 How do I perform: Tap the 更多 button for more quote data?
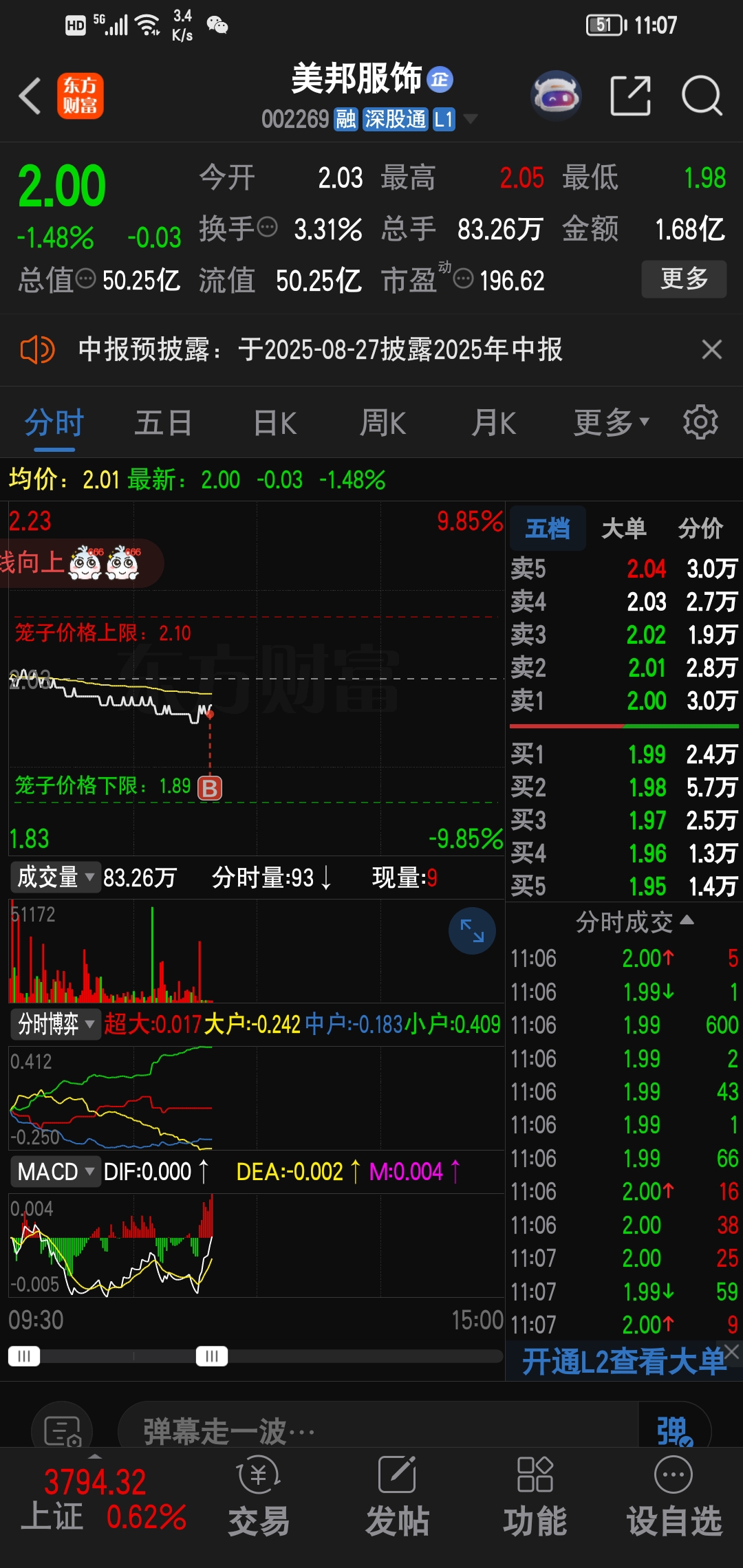[684, 279]
